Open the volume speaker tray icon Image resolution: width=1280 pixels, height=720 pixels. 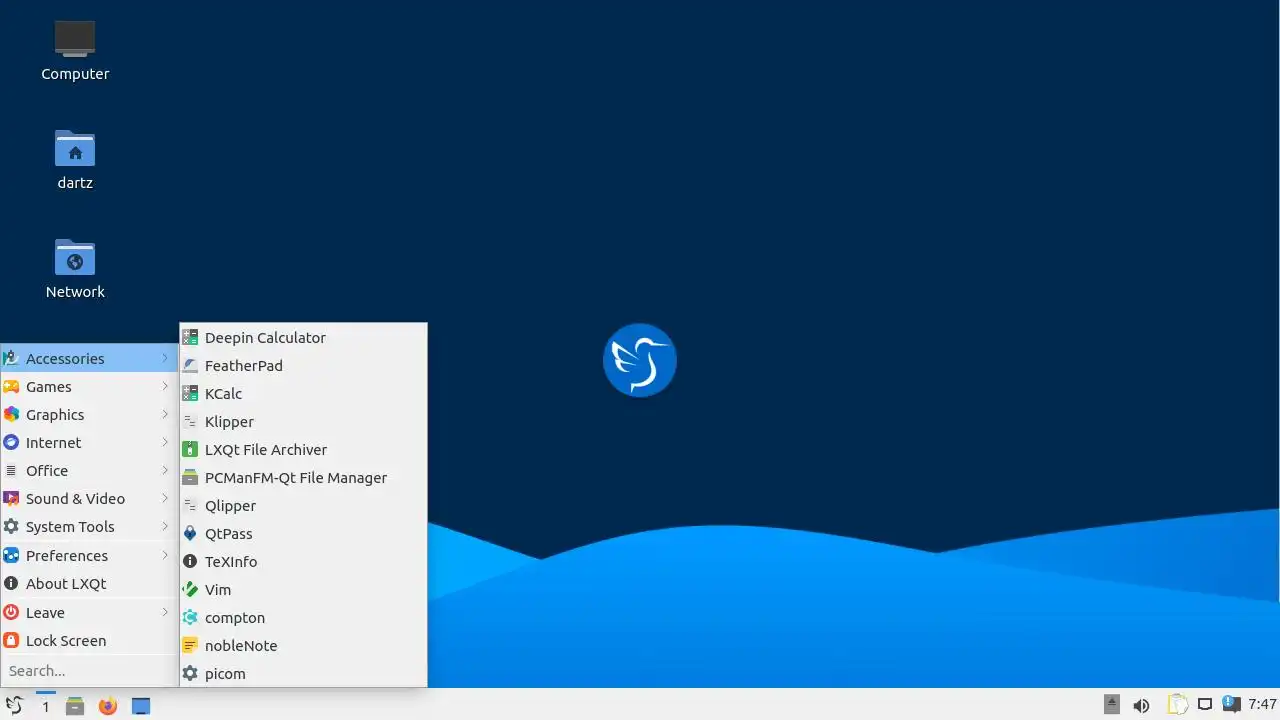pos(1142,706)
